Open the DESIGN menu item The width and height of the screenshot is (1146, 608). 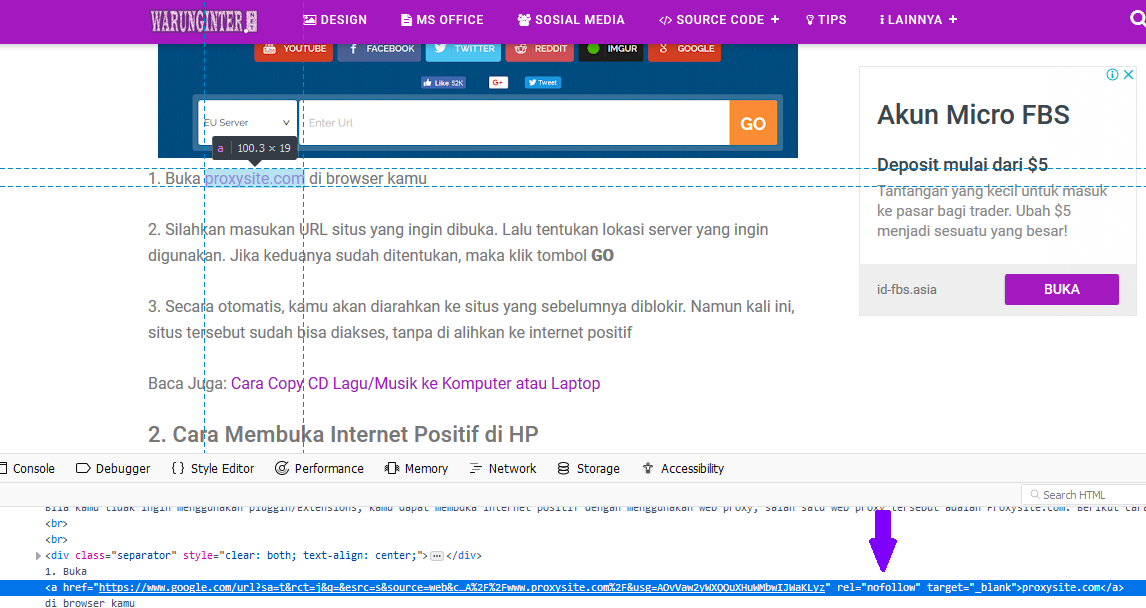[335, 20]
